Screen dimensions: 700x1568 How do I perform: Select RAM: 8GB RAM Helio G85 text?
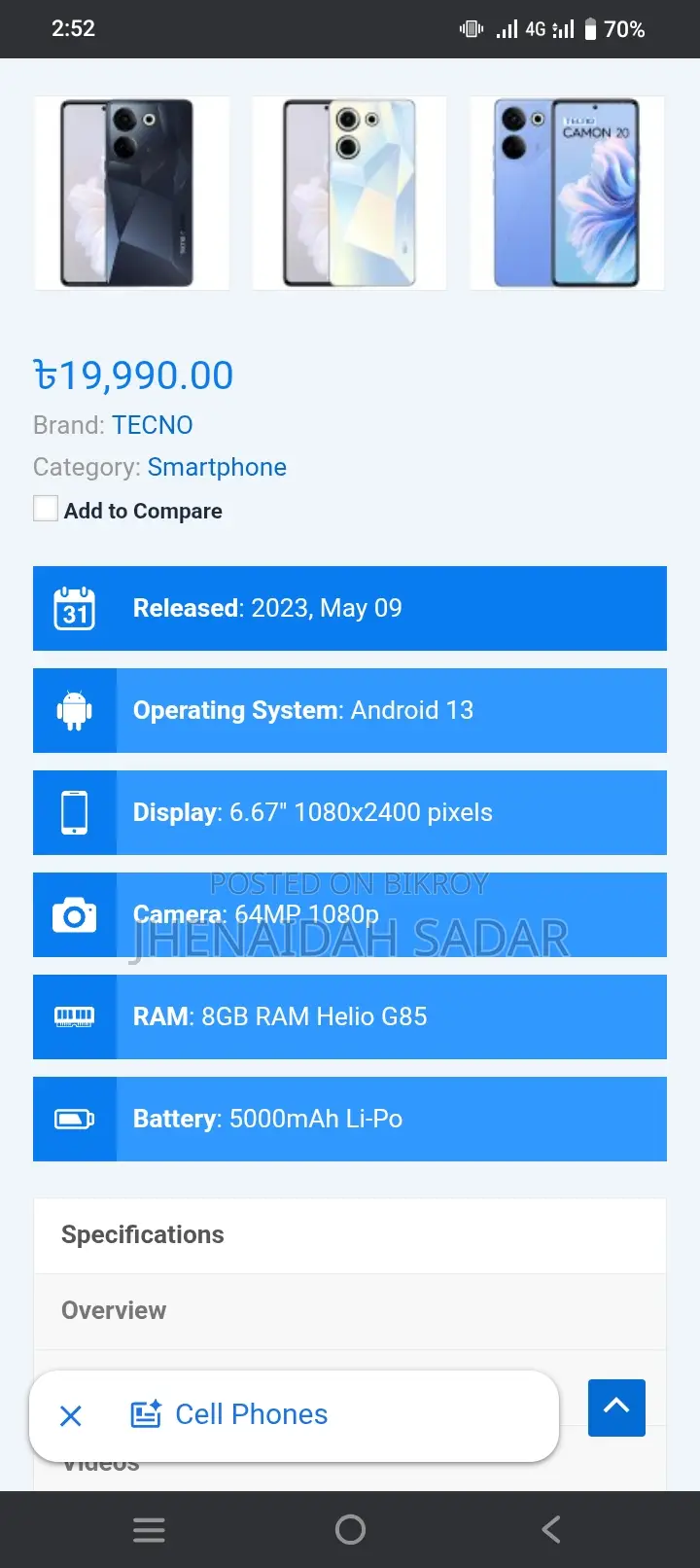(280, 1016)
